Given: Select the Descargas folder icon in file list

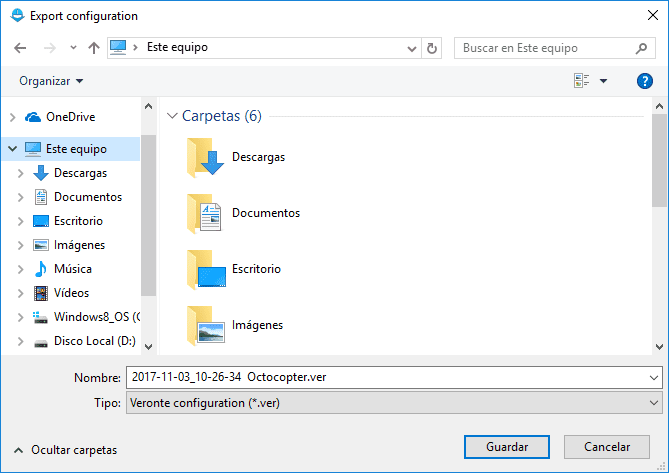Looking at the screenshot, I should tap(205, 157).
